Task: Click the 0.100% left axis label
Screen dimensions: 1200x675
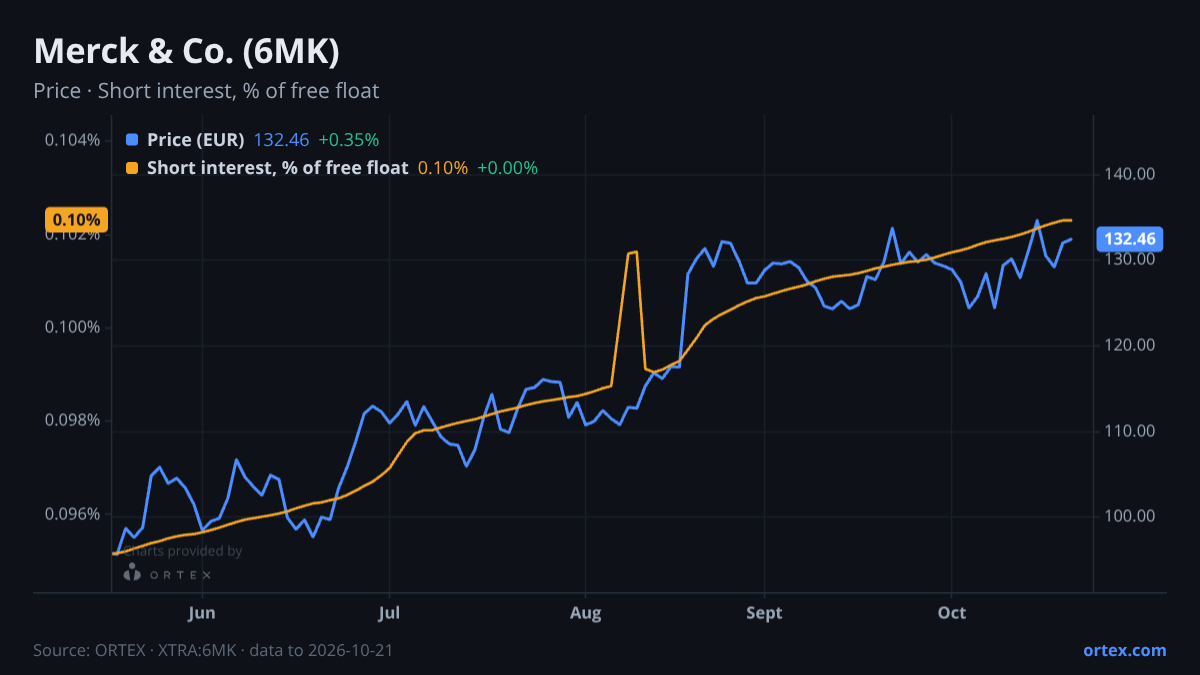Action: click(72, 327)
